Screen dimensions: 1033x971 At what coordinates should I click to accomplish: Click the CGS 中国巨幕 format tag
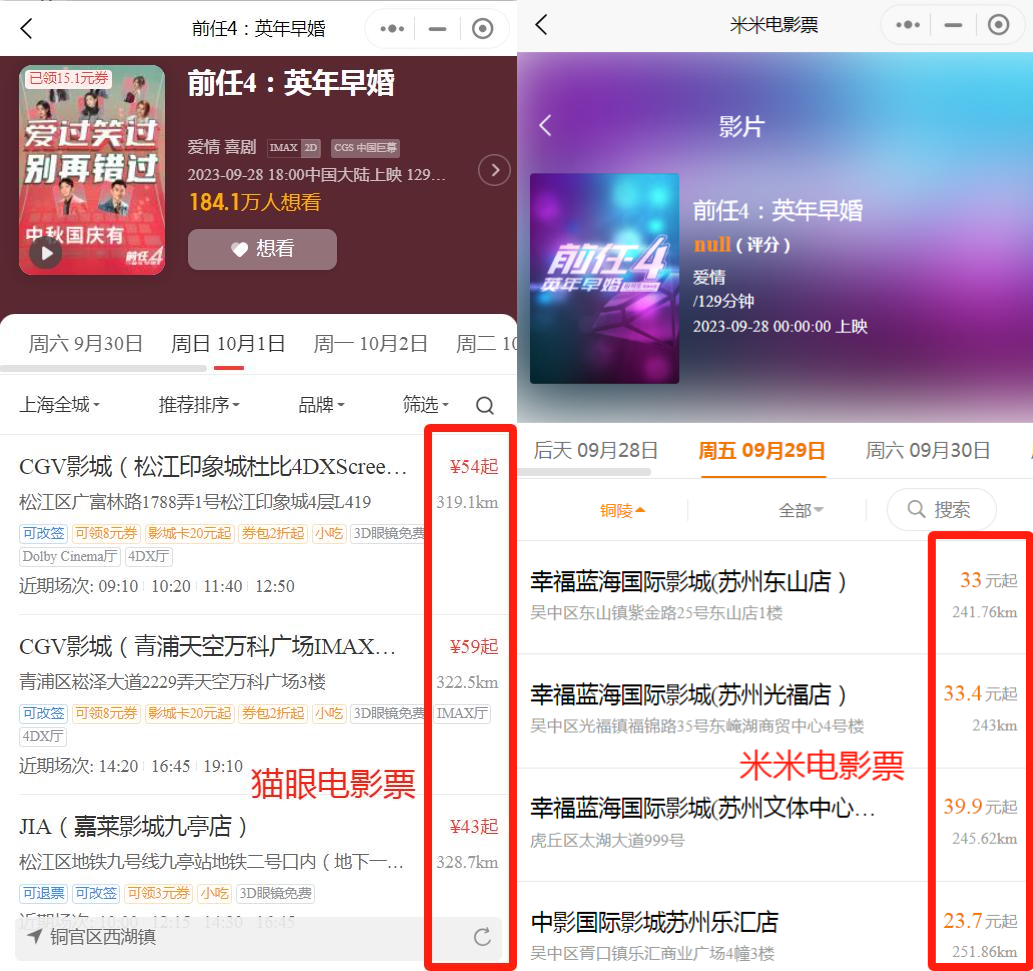365,148
